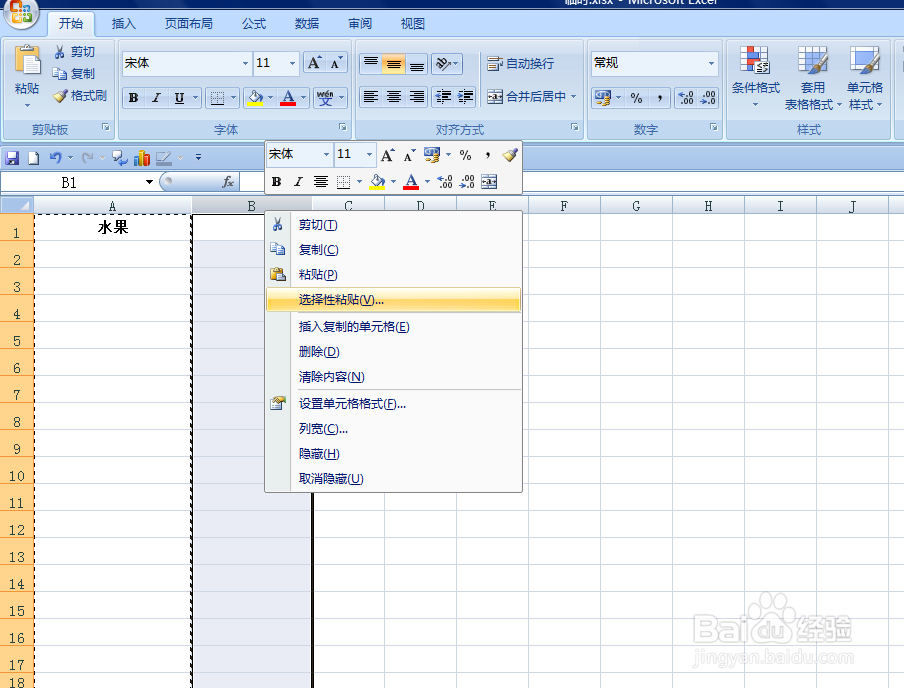Screen dimensions: 904x688
Task: Click ribbon comma style button
Action: tap(660, 98)
